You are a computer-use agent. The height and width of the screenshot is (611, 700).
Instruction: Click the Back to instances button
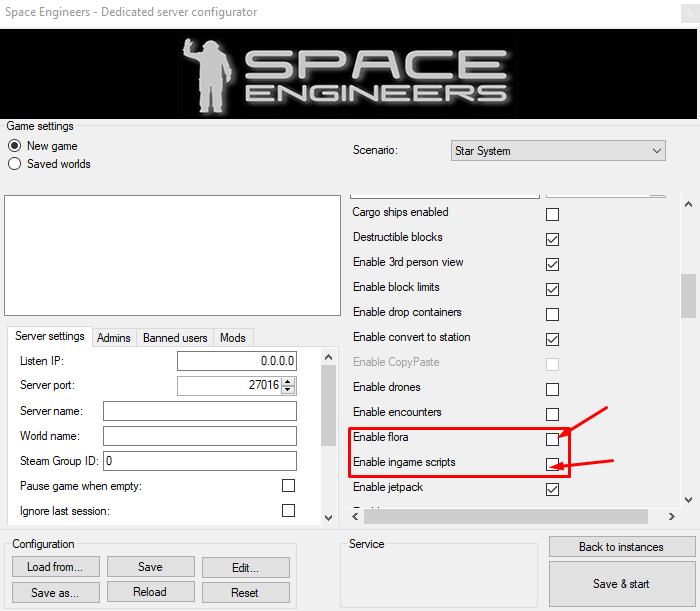(x=621, y=547)
